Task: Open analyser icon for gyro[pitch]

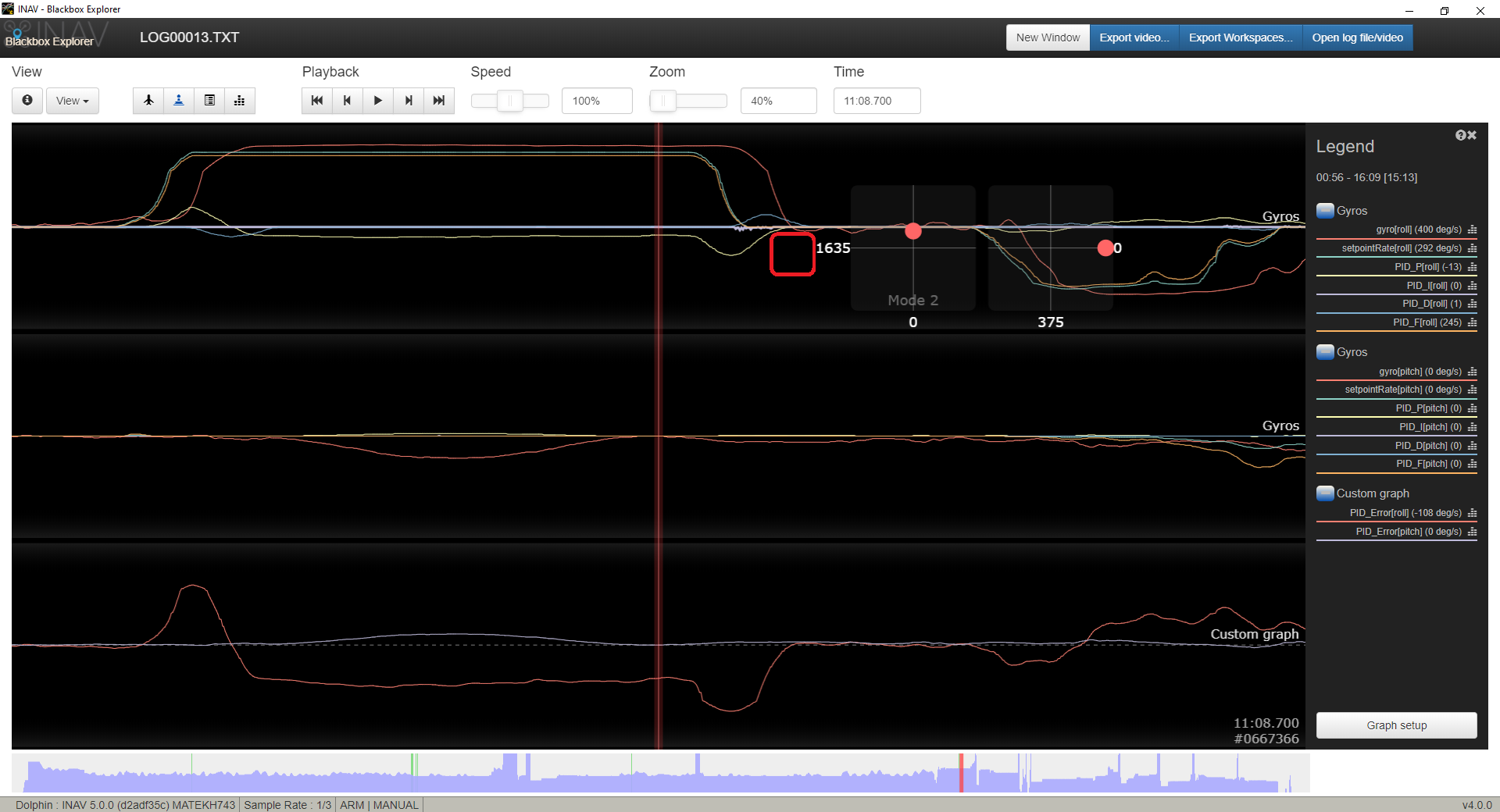Action: [x=1473, y=372]
